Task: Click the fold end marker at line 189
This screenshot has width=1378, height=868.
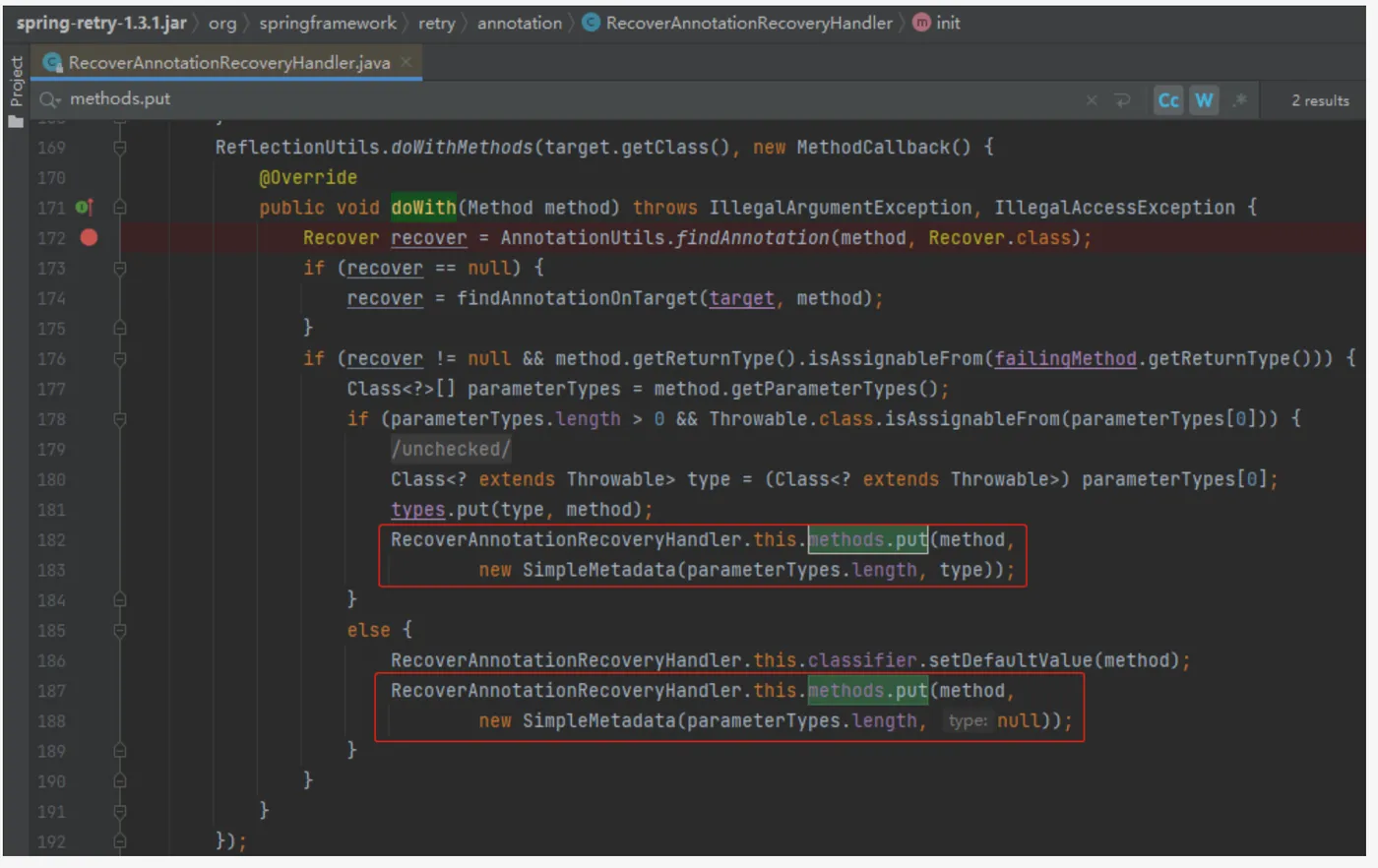Action: (x=120, y=751)
